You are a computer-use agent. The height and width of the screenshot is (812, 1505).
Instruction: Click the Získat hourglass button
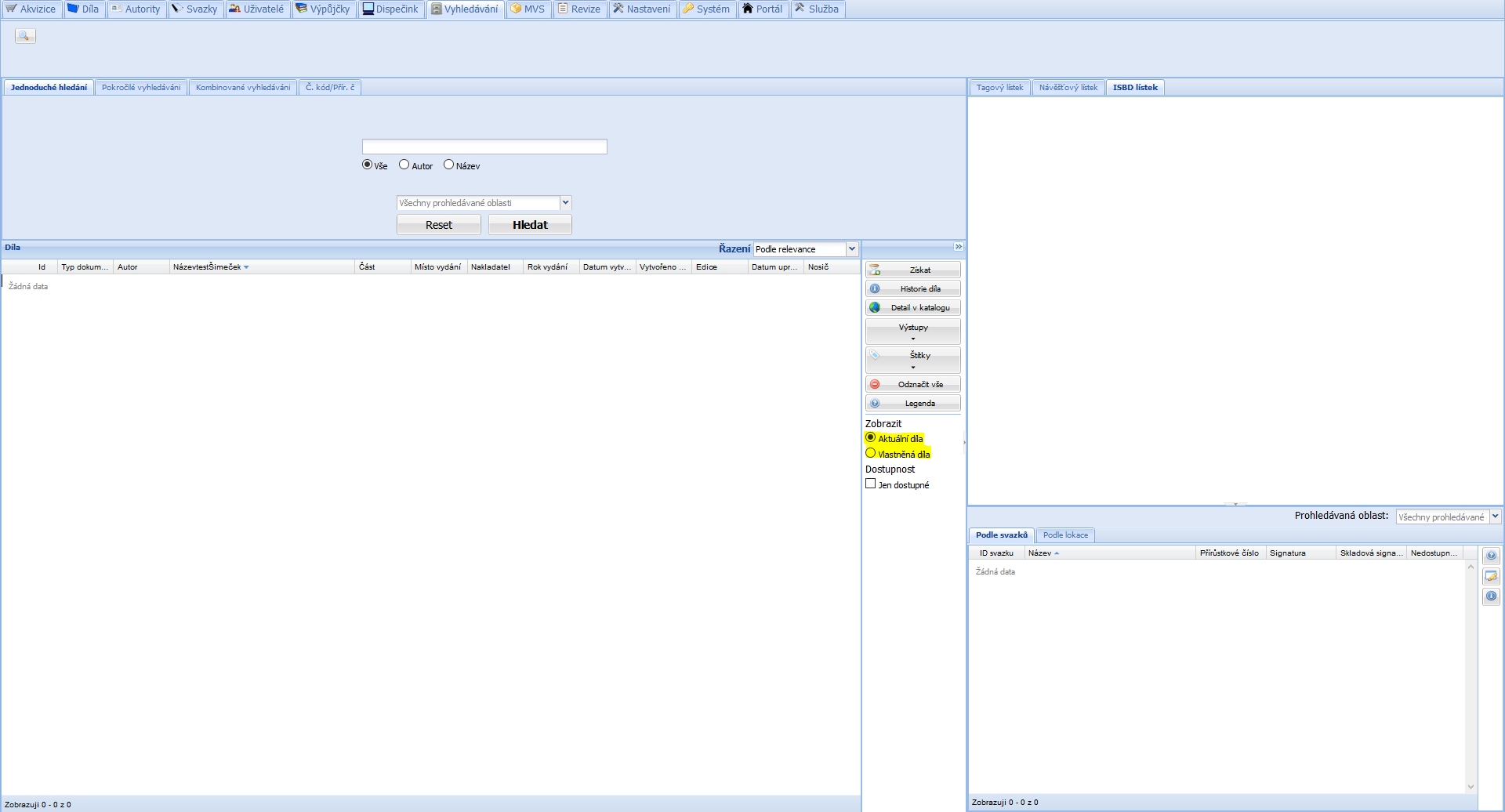click(x=912, y=270)
